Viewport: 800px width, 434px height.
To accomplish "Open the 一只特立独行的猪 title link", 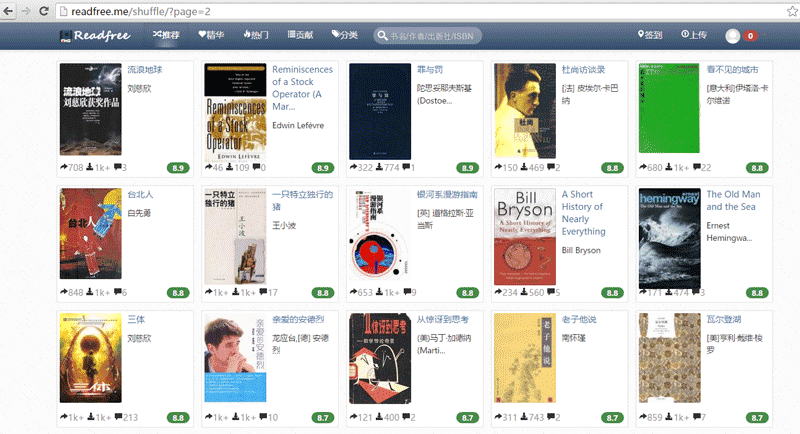I will click(302, 200).
